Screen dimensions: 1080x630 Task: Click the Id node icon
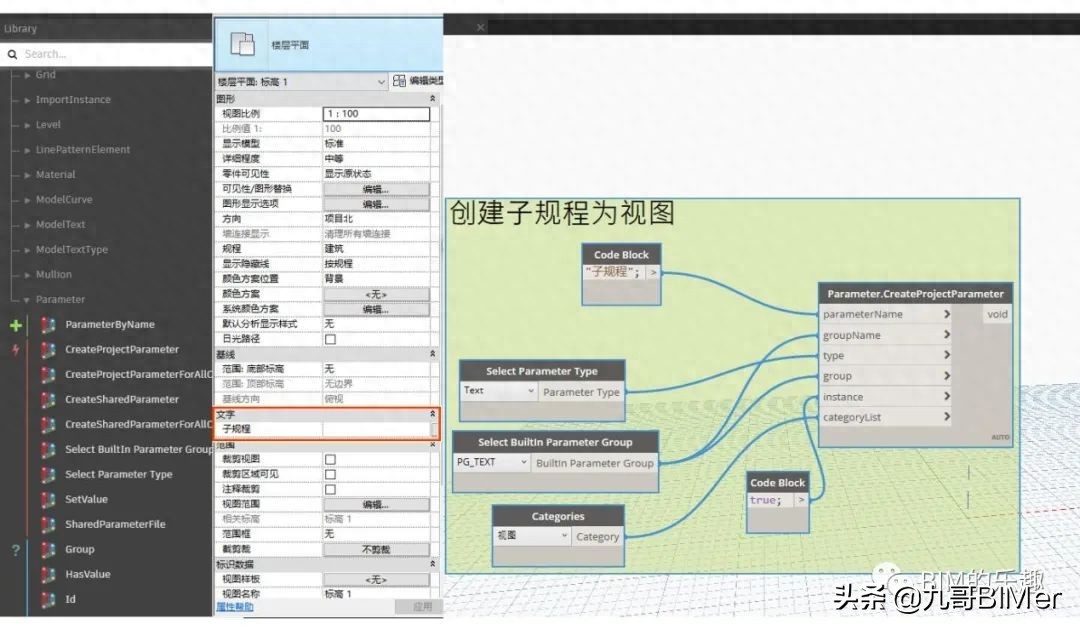pyautogui.click(x=48, y=599)
